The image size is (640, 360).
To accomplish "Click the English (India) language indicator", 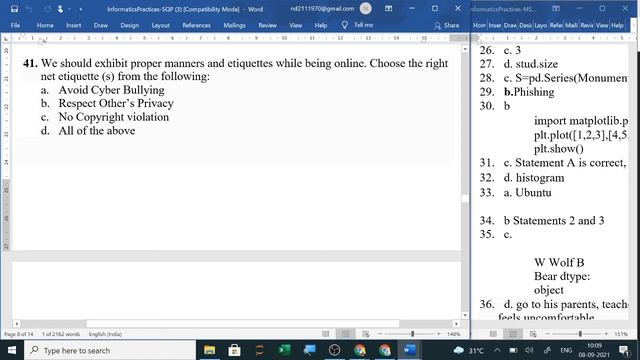I will click(x=105, y=334).
